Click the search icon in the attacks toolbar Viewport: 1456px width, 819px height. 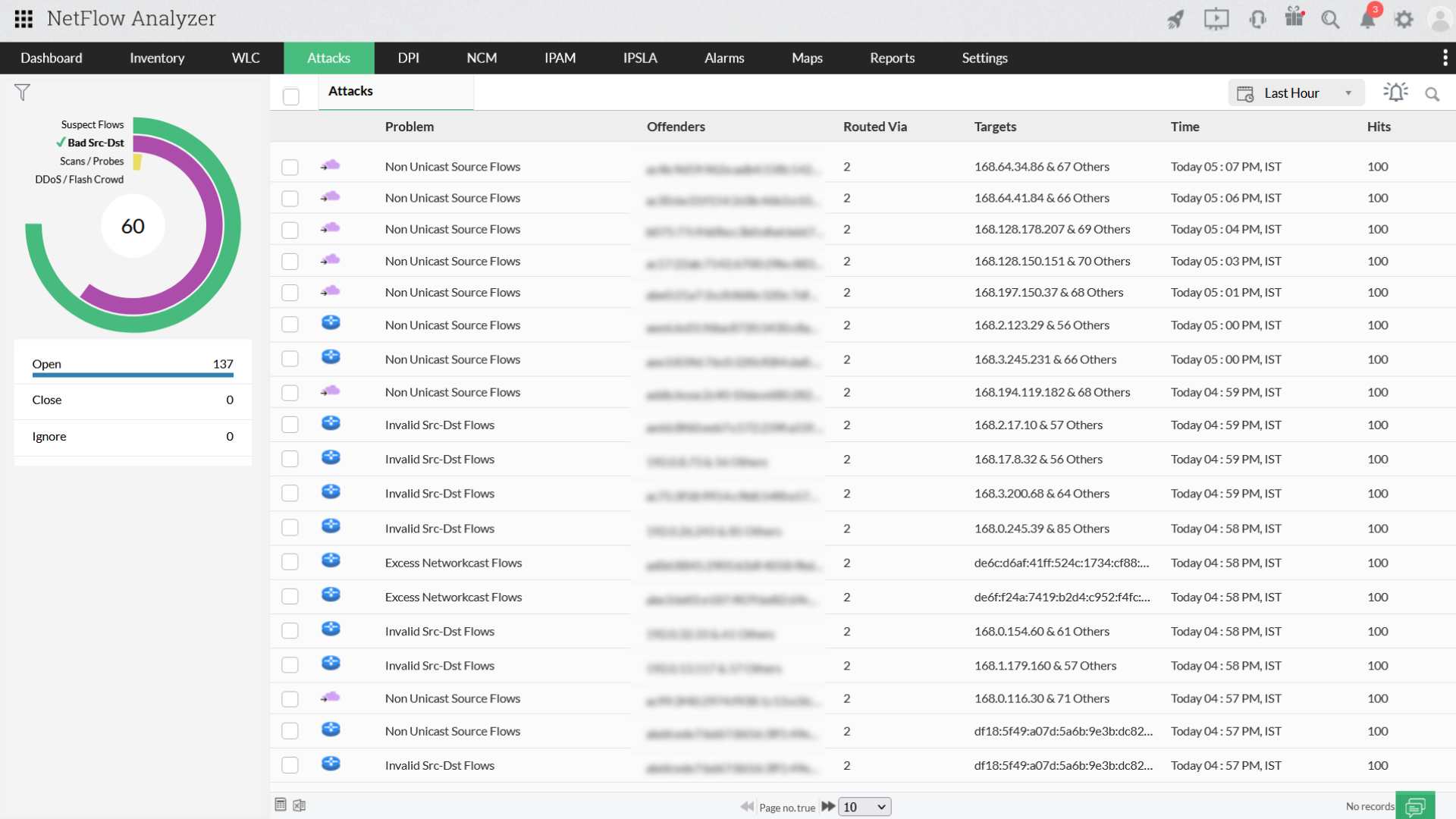[x=1432, y=94]
